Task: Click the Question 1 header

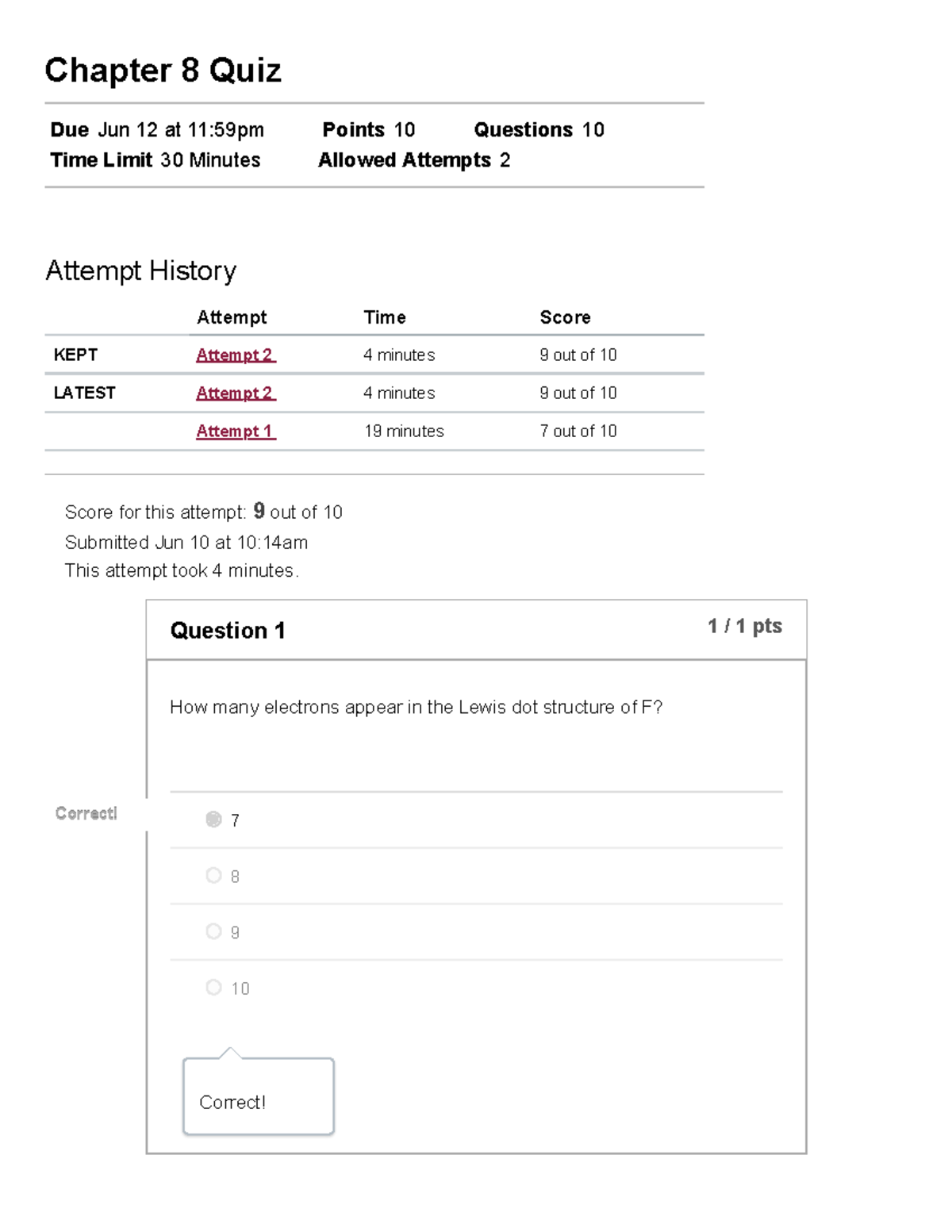Action: click(x=228, y=630)
